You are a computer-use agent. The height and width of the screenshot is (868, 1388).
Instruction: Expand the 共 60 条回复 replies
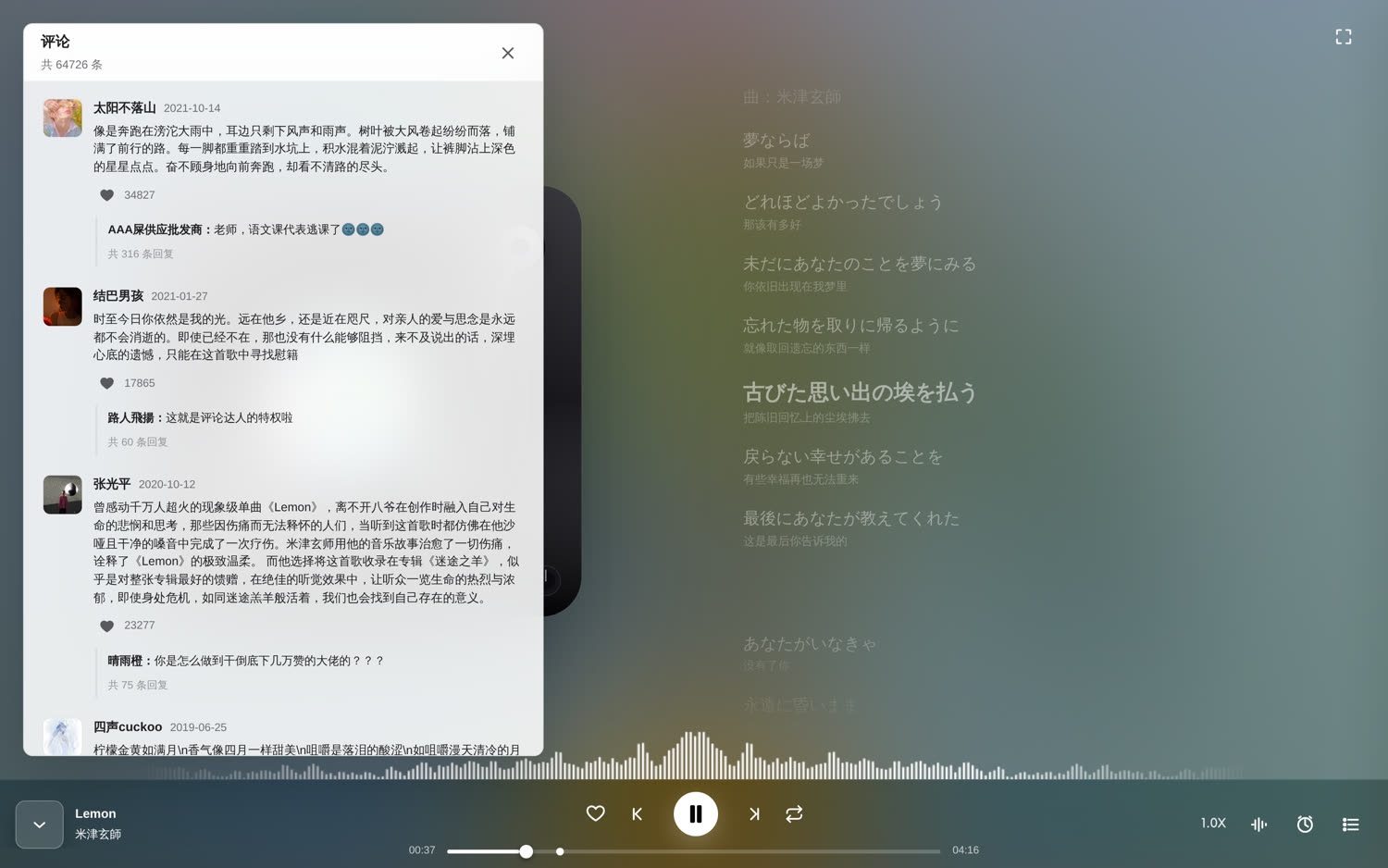click(x=138, y=442)
